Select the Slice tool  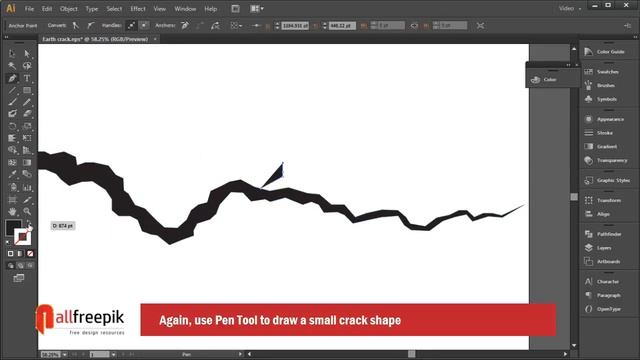[x=27, y=200]
